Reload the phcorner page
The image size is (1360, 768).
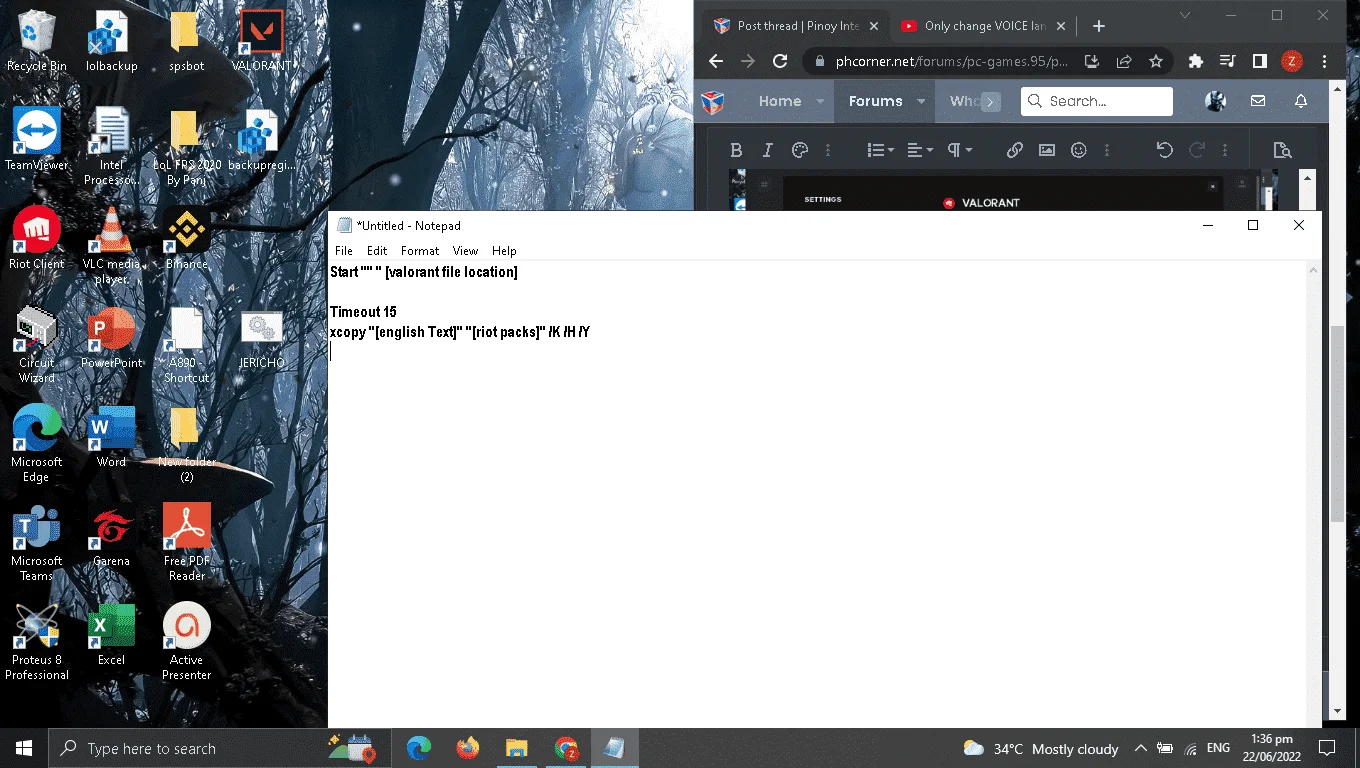pyautogui.click(x=780, y=61)
